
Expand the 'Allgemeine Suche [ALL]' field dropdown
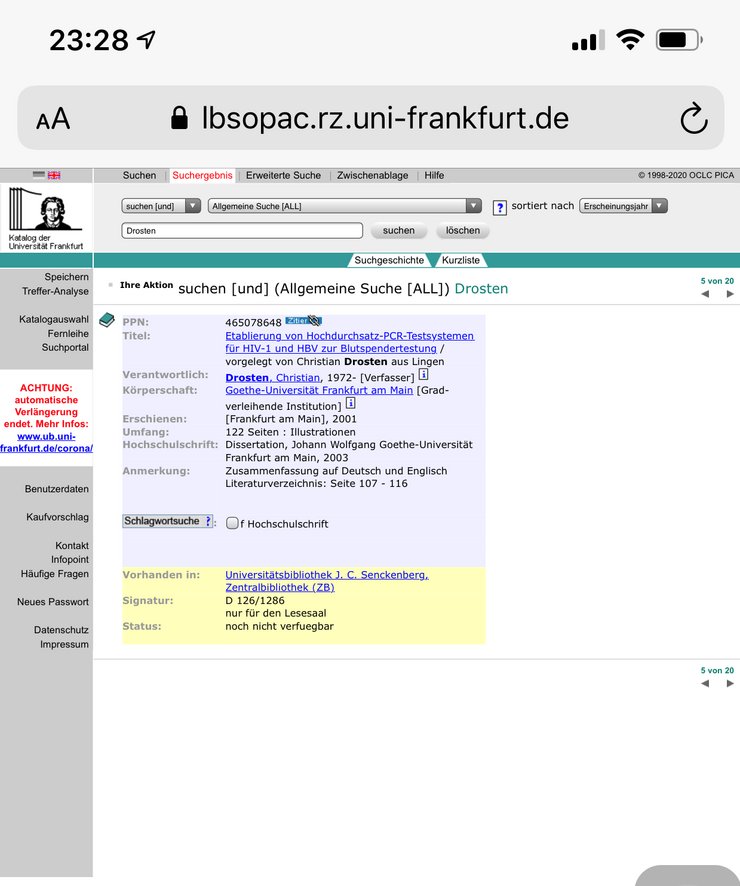coord(345,206)
